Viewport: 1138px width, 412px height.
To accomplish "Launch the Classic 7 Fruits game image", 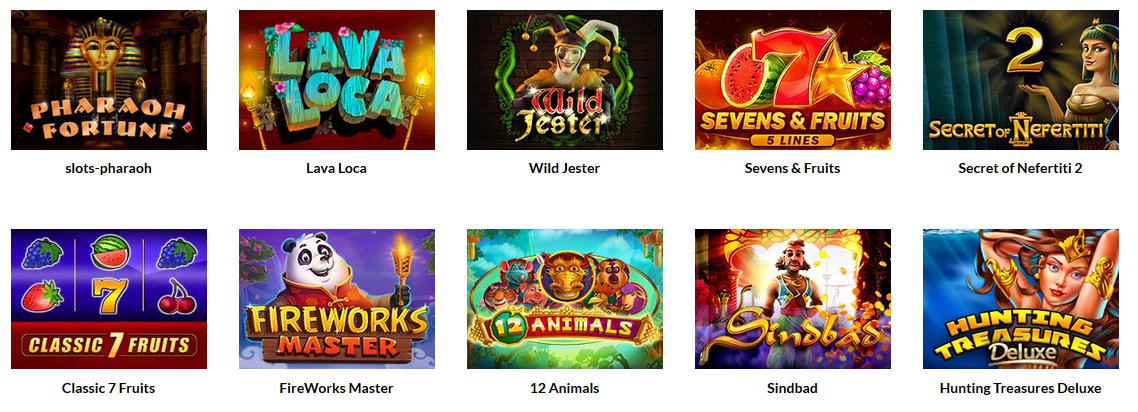I will pyautogui.click(x=109, y=299).
